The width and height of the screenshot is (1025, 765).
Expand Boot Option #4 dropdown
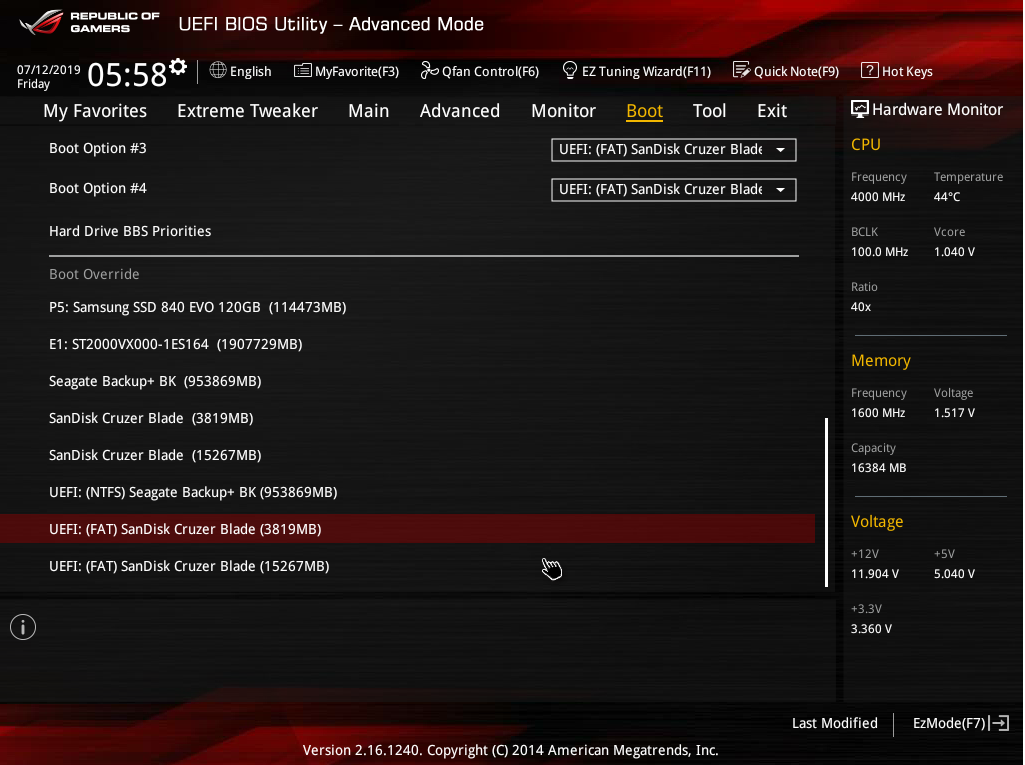click(673, 190)
